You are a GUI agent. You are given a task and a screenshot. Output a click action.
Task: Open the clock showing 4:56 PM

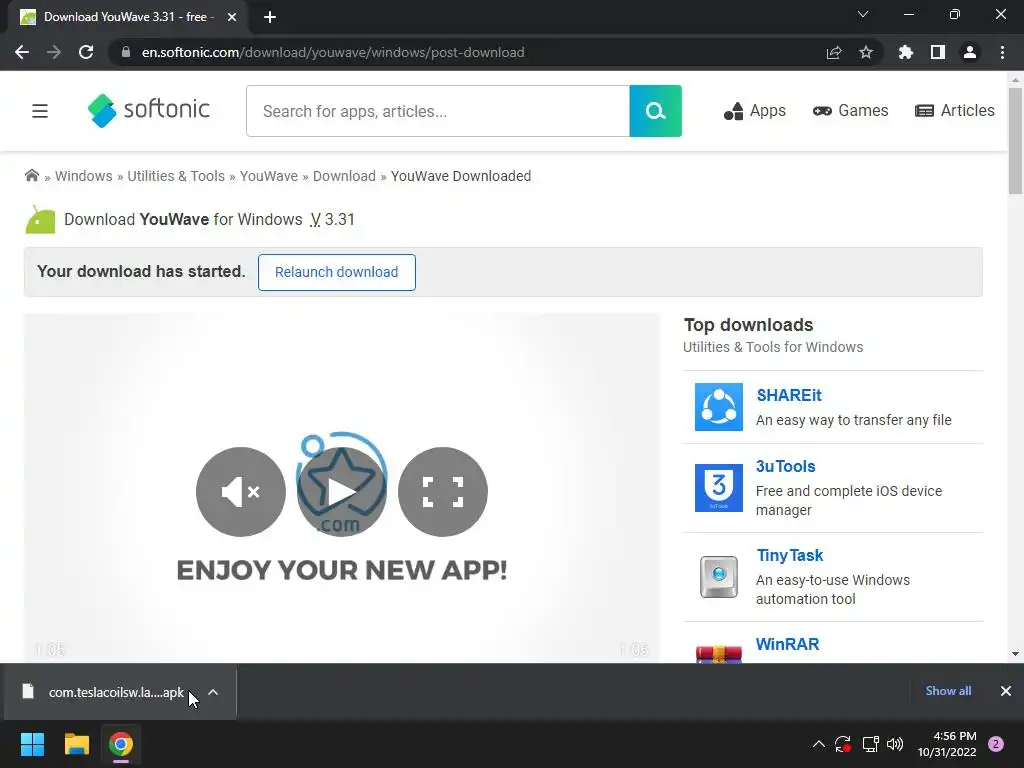click(947, 744)
